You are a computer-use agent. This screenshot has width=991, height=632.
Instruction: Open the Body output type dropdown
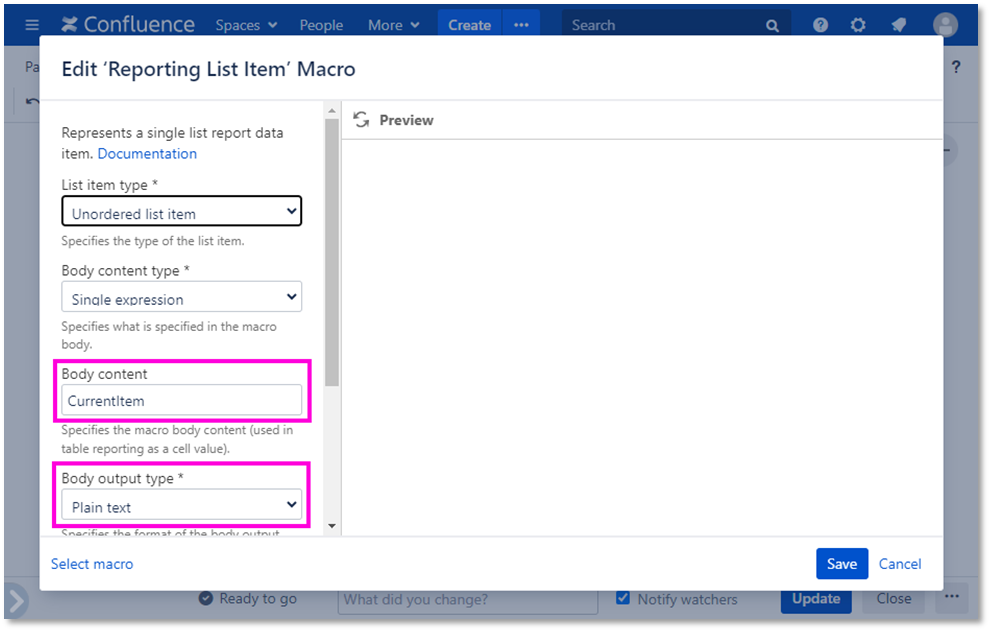181,505
